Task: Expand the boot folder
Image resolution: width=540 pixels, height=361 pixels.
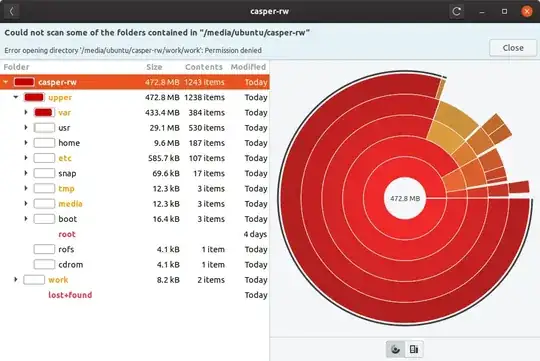Action: click(26, 219)
